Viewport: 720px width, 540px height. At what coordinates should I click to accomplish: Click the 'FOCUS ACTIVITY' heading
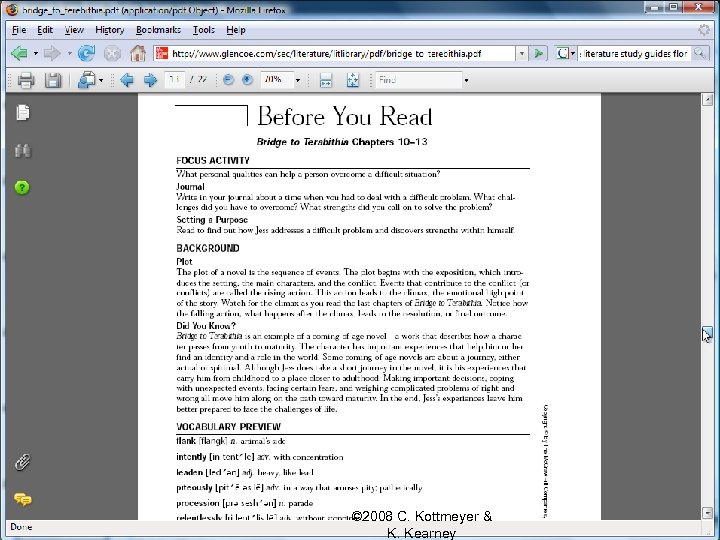click(213, 161)
